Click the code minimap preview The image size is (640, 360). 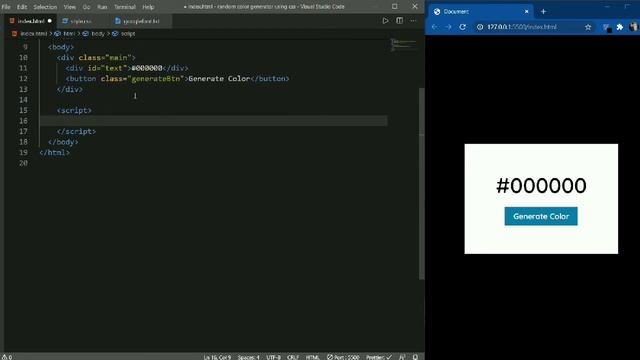pos(403,45)
